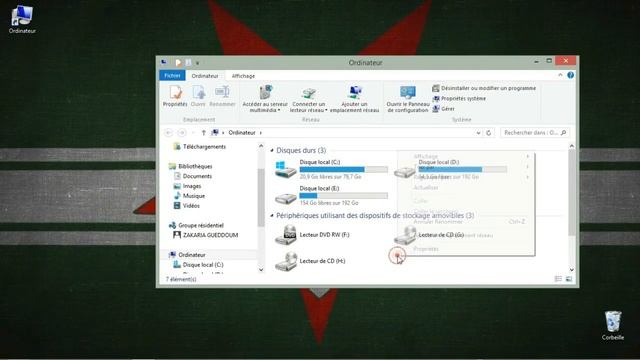Click the Ouvrir ribbon icon
Viewport: 640px width, 360px height.
[198, 96]
